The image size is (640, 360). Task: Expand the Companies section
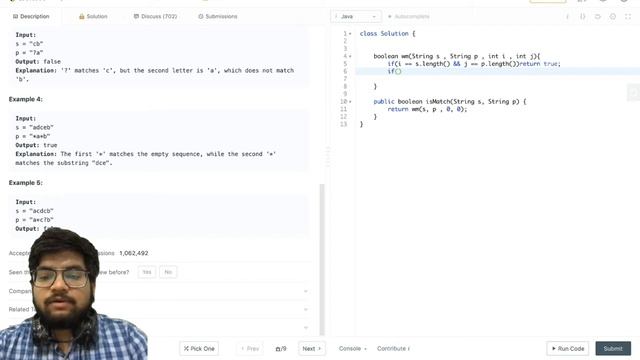tap(158, 291)
